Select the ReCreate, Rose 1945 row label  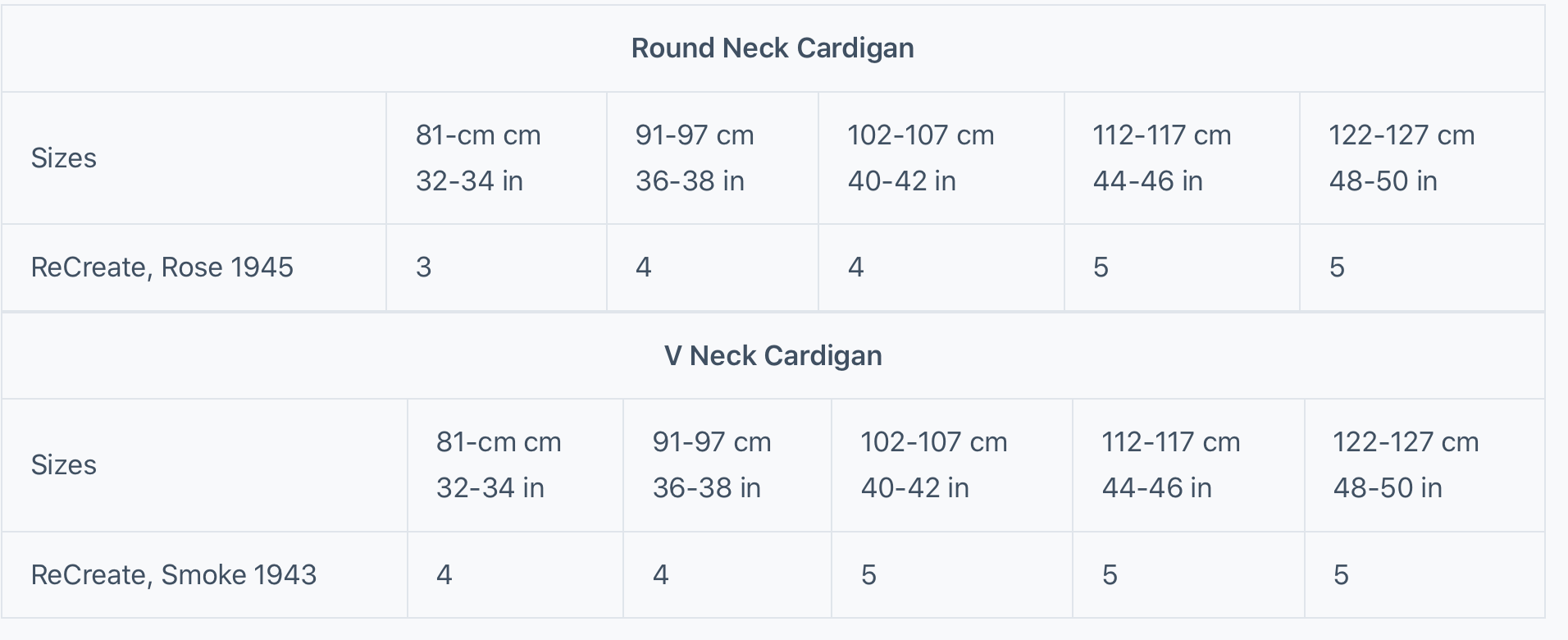pos(162,267)
